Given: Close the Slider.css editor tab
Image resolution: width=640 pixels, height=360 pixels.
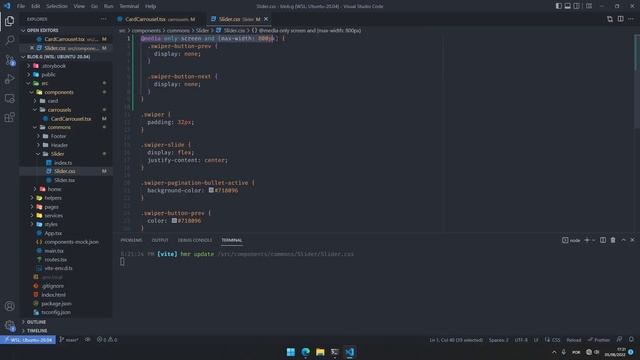Looking at the screenshot, I should 266,19.
